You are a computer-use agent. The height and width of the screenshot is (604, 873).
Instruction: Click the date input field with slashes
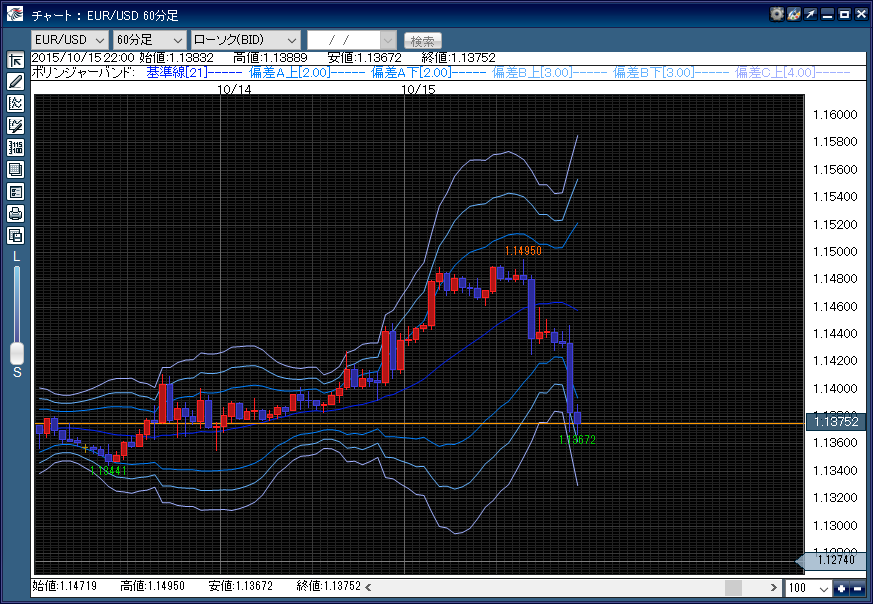point(344,40)
